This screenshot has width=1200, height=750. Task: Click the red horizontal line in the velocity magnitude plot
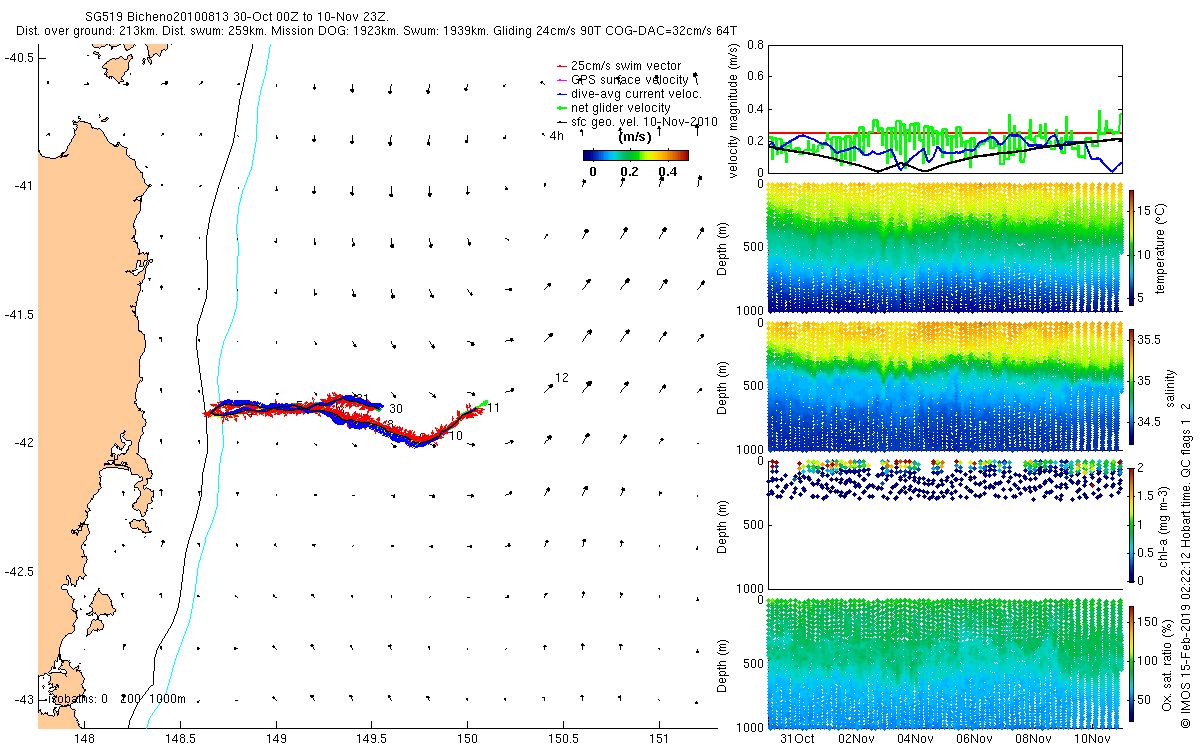pos(944,132)
